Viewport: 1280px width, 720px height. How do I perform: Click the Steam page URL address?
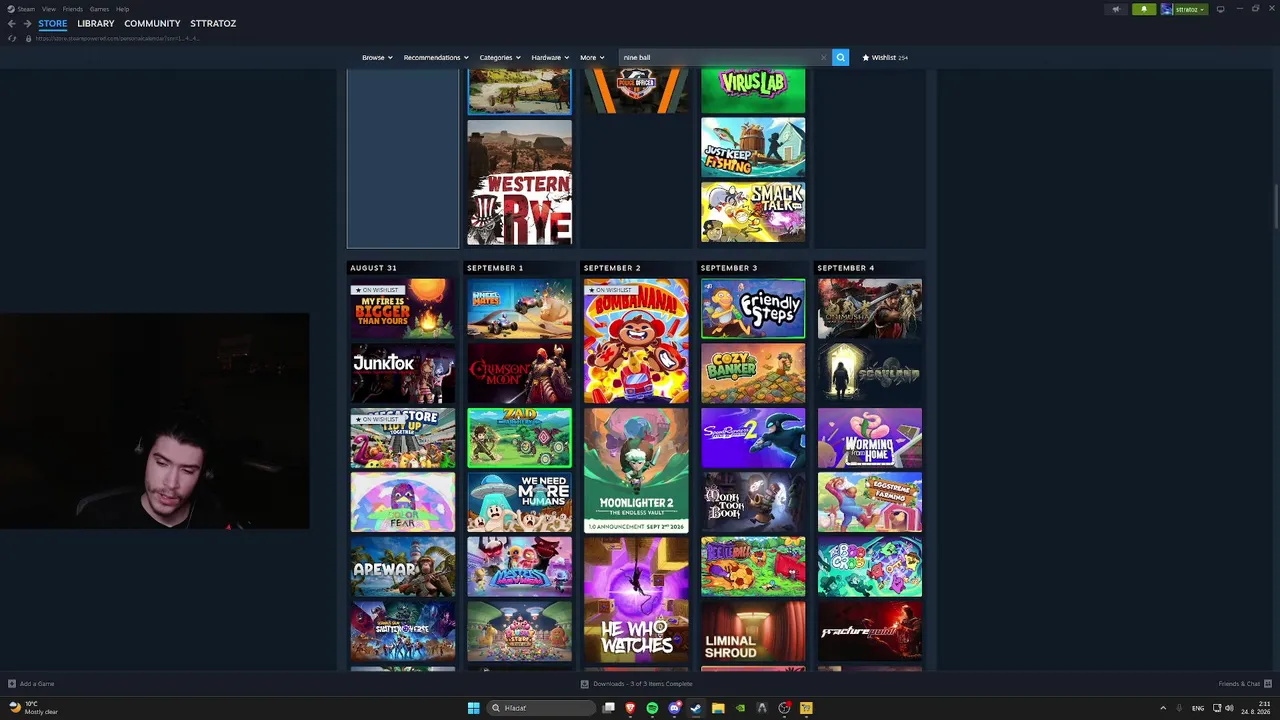coord(117,38)
